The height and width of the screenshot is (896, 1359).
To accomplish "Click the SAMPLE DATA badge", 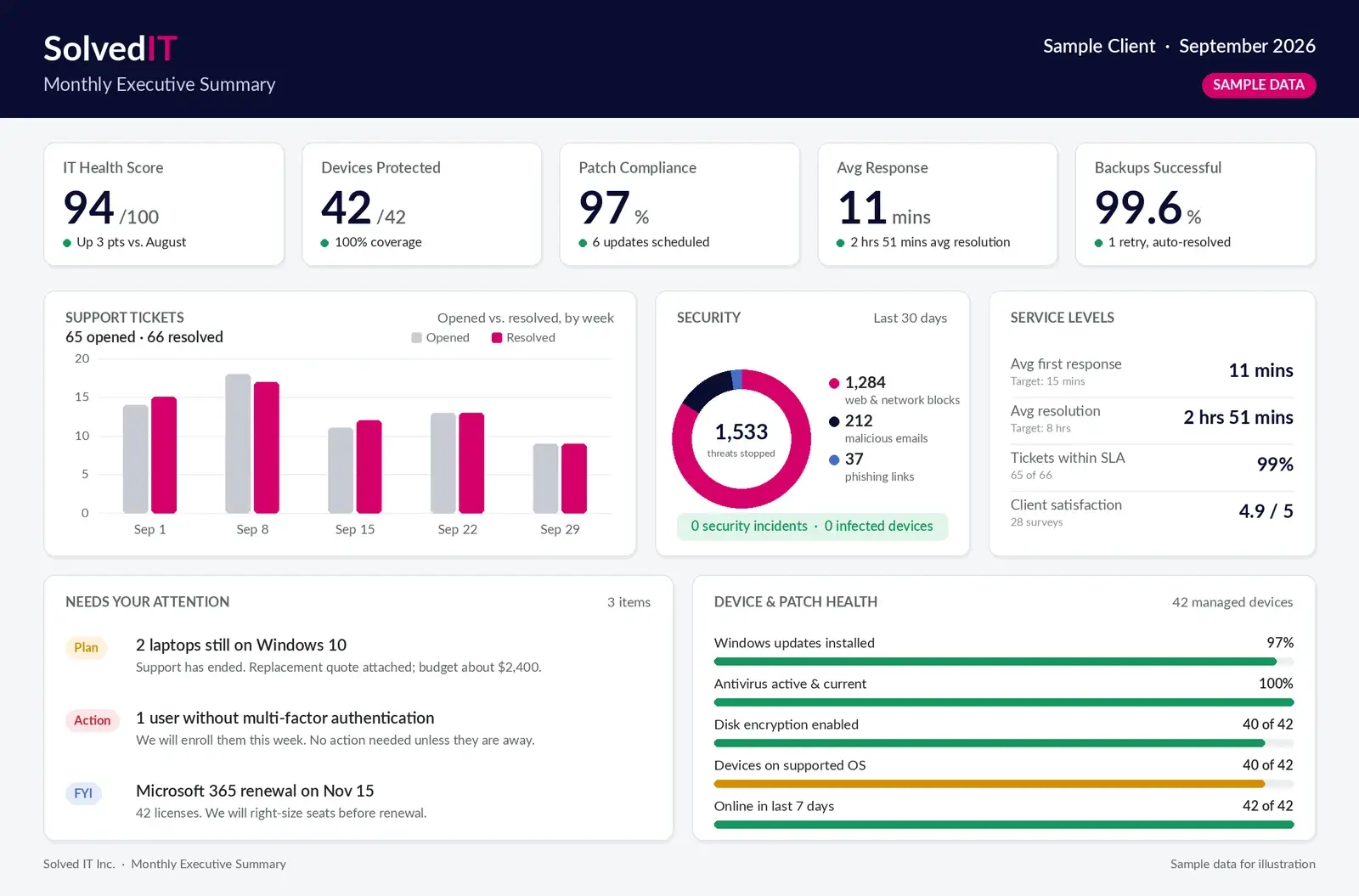I will tap(1258, 85).
